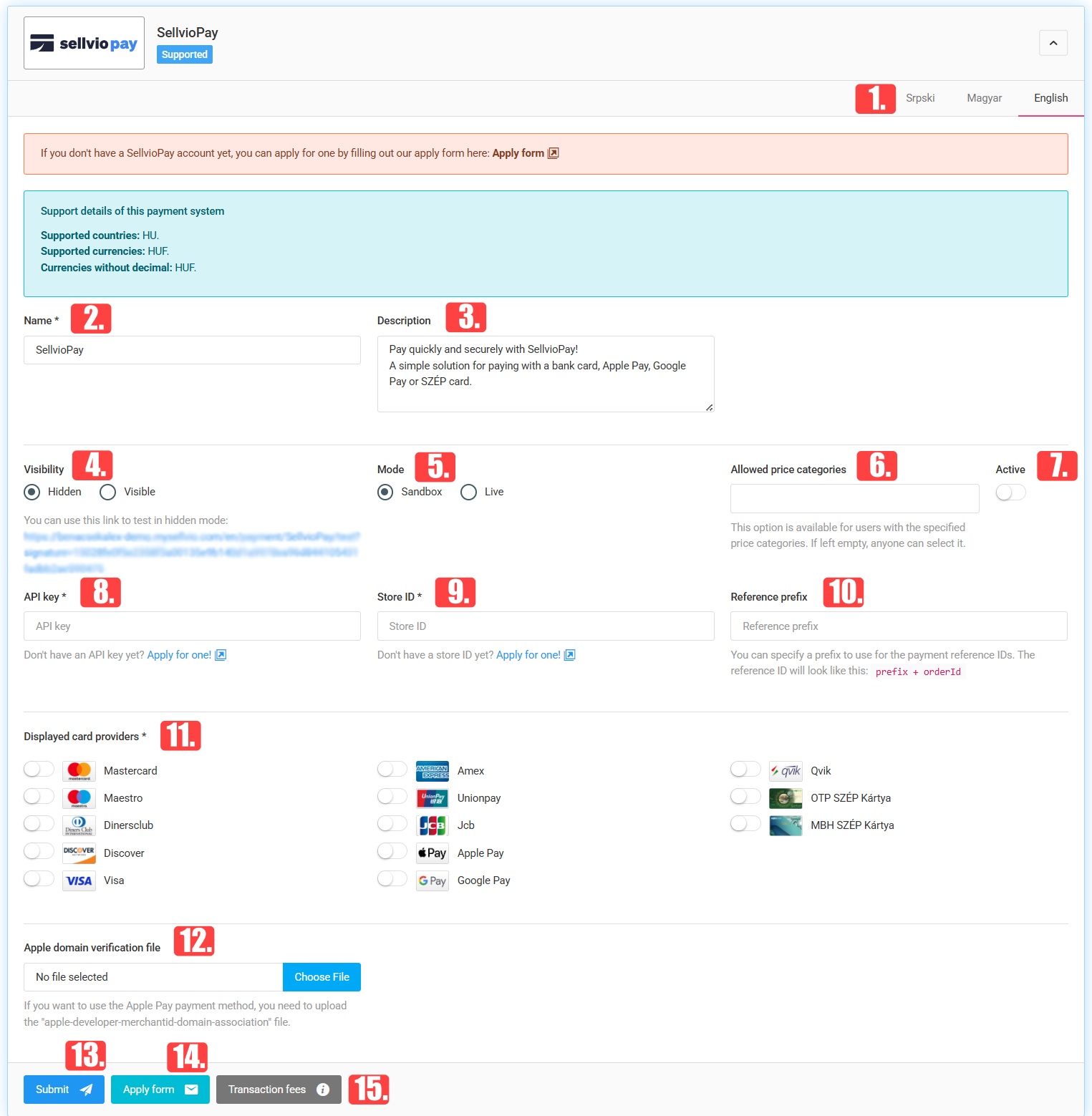
Task: Choose Live mode
Action: (469, 492)
